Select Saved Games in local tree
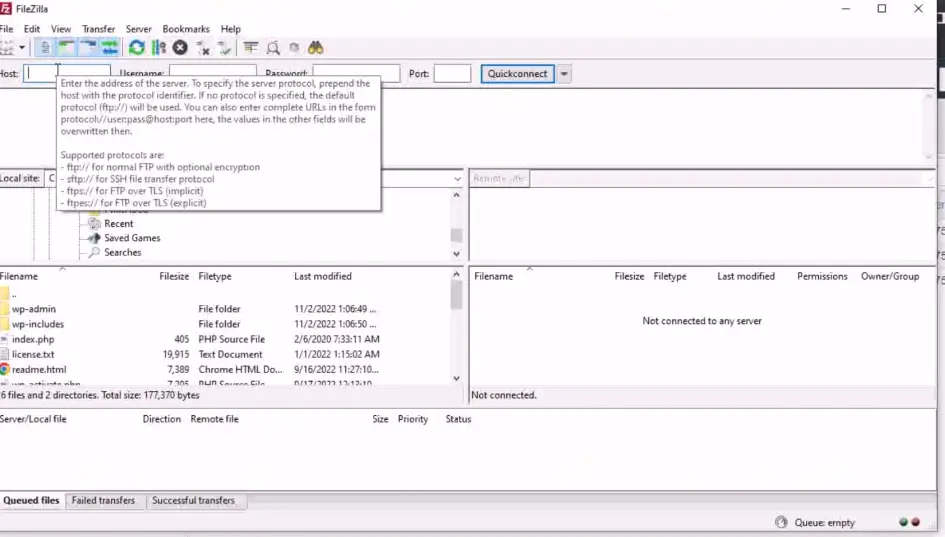Screen dimensions: 945x537 132,238
